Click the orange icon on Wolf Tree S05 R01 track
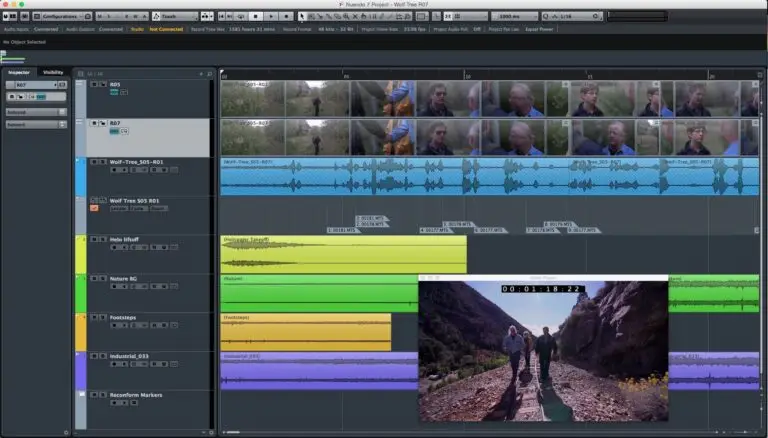 (x=94, y=208)
